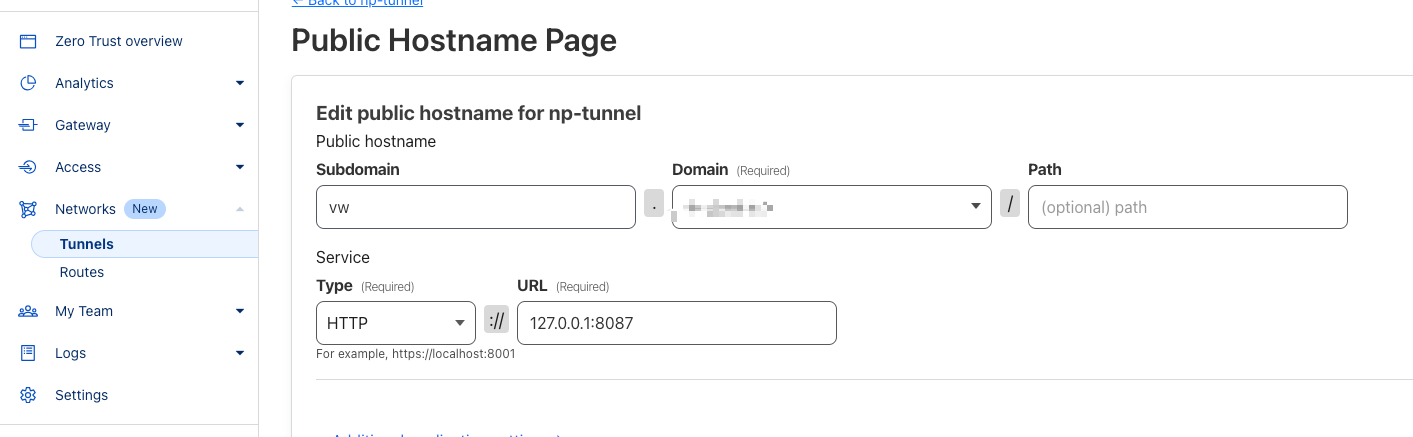Click the service URL input field
This screenshot has height=437, width=1413.
676,323
